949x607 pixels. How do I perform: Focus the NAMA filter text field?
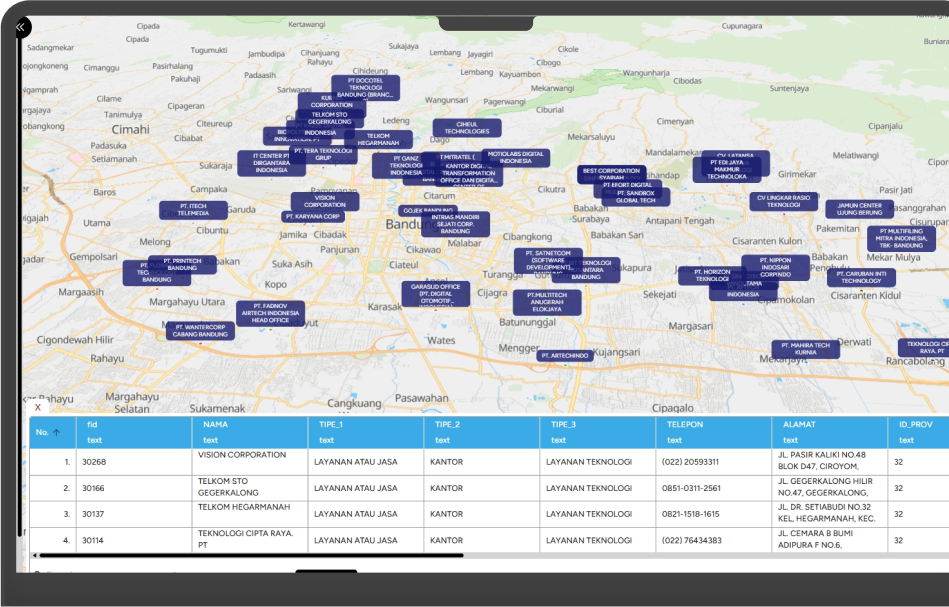click(x=249, y=440)
